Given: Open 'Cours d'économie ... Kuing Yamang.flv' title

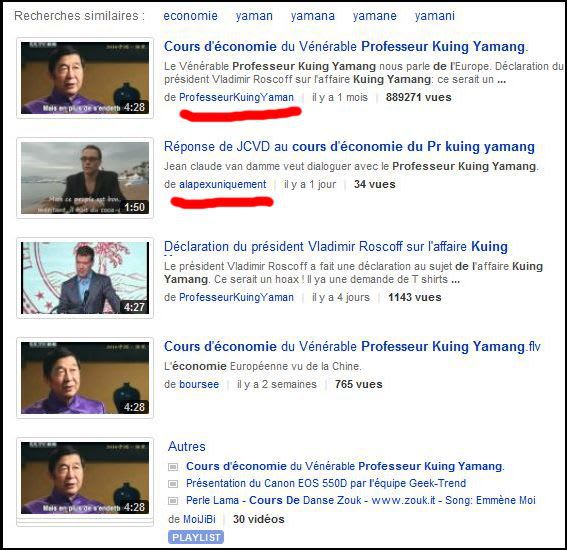Looking at the screenshot, I should (352, 346).
